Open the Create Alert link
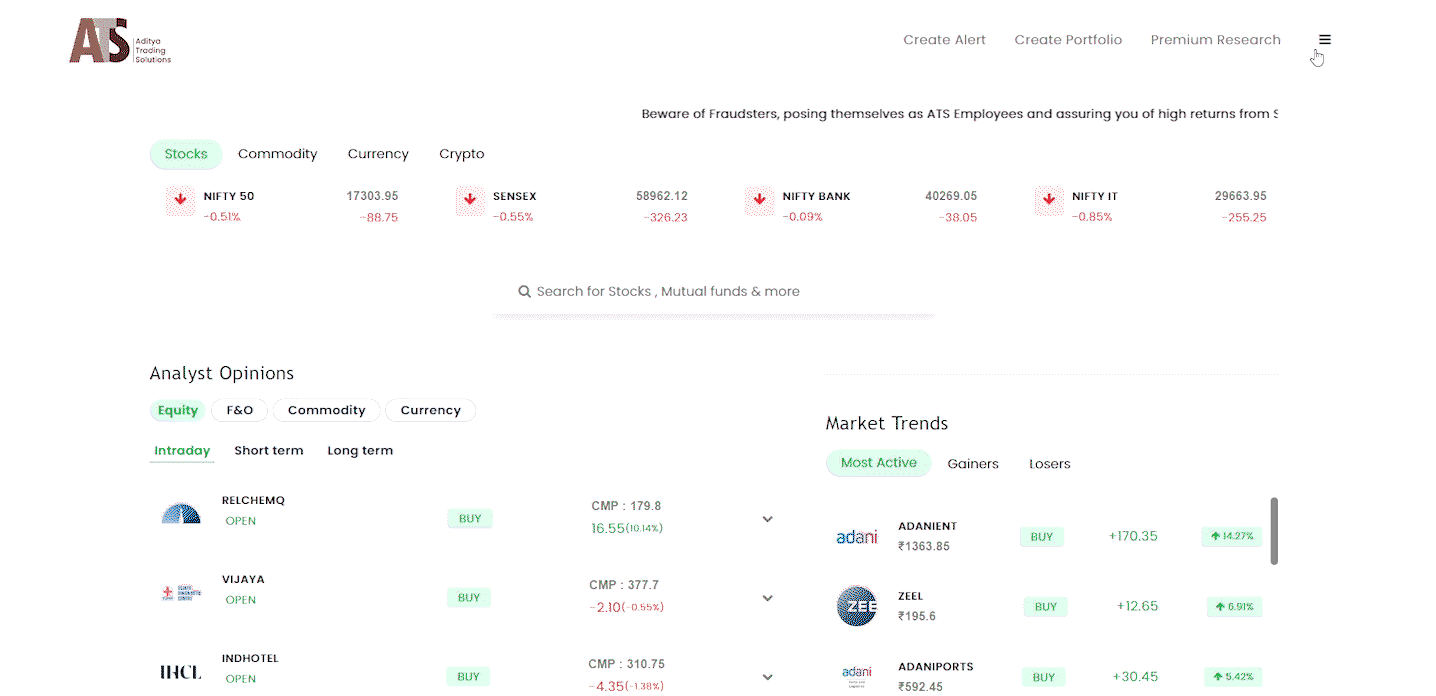Screen dimensions: 1436x696 (945, 40)
